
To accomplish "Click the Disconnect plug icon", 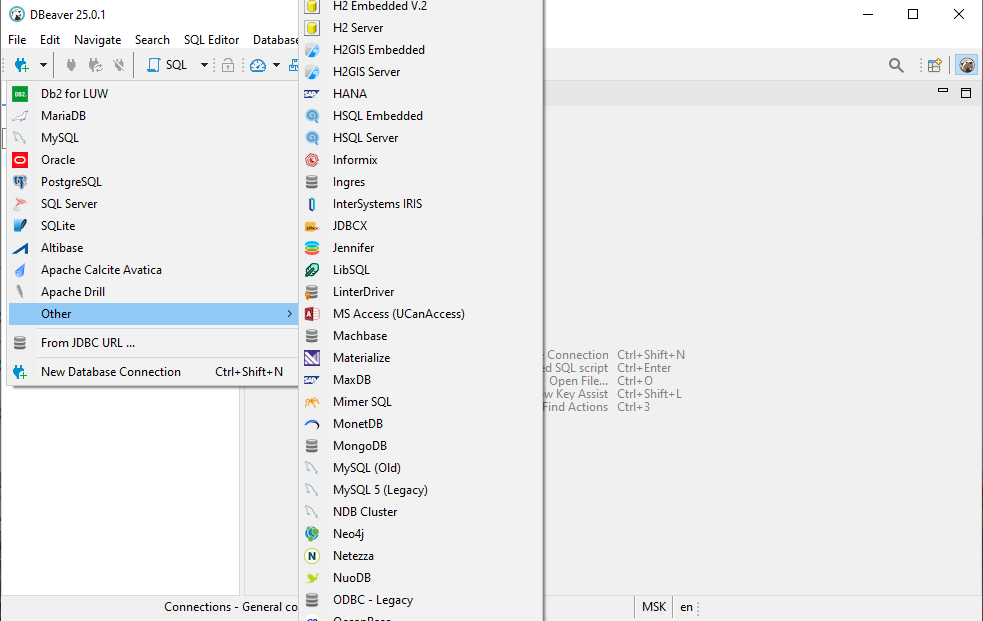I will click(x=95, y=65).
